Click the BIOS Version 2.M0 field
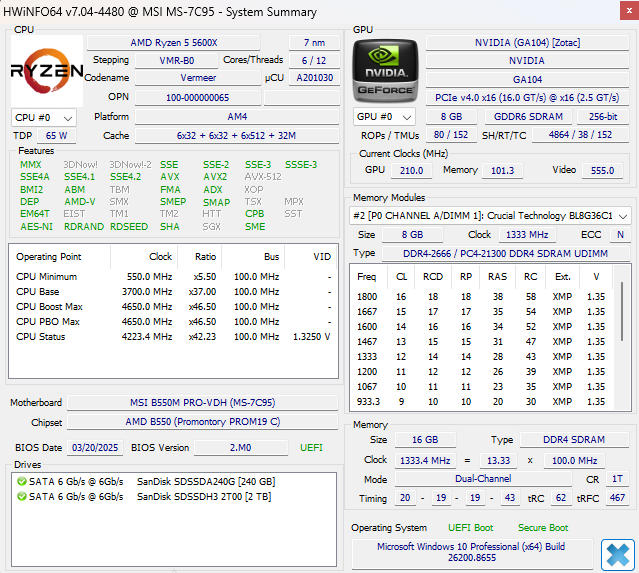Screen dimensions: 639x573 (x=241, y=448)
